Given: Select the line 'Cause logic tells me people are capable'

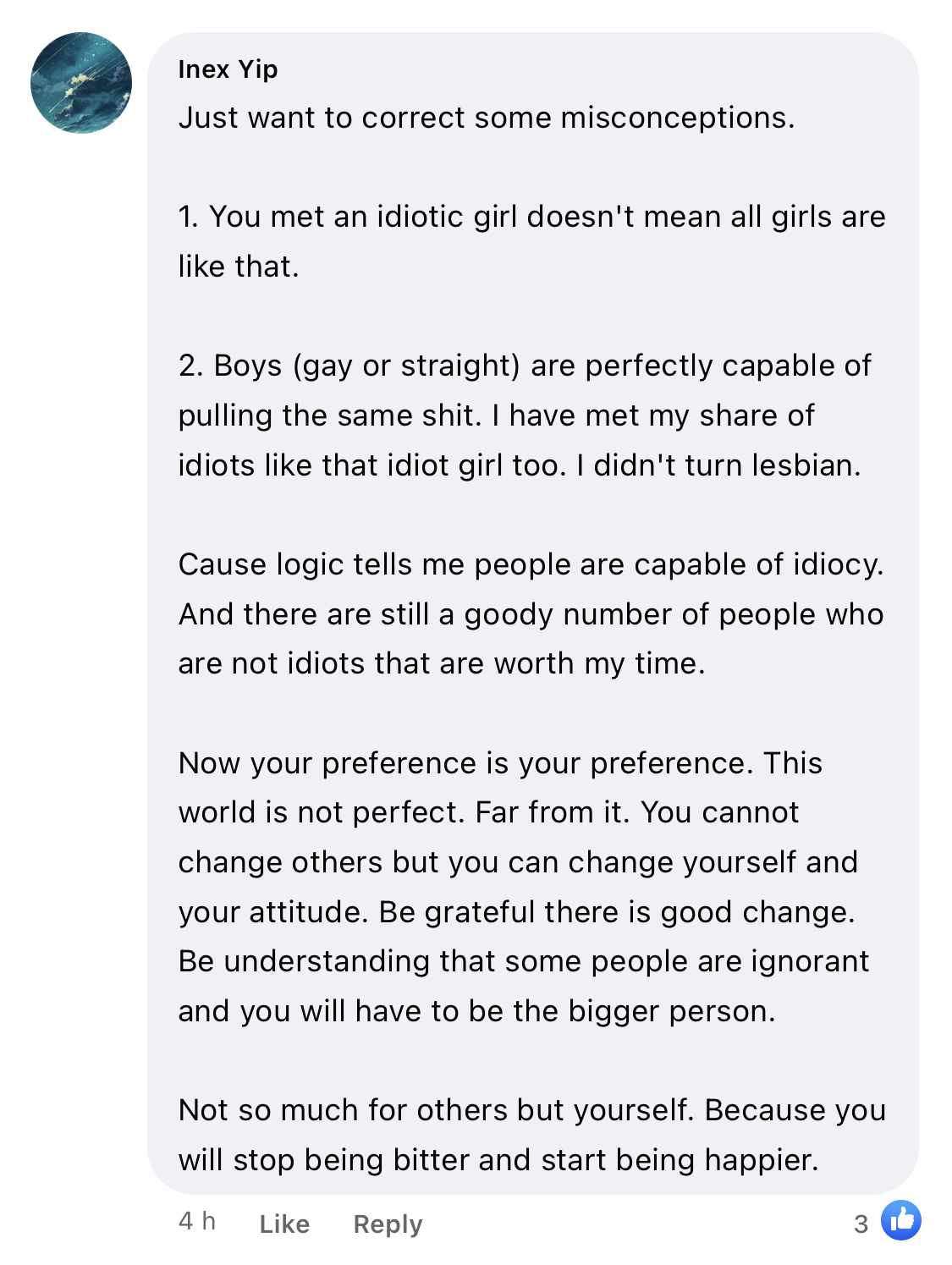Looking at the screenshot, I should click(531, 564).
